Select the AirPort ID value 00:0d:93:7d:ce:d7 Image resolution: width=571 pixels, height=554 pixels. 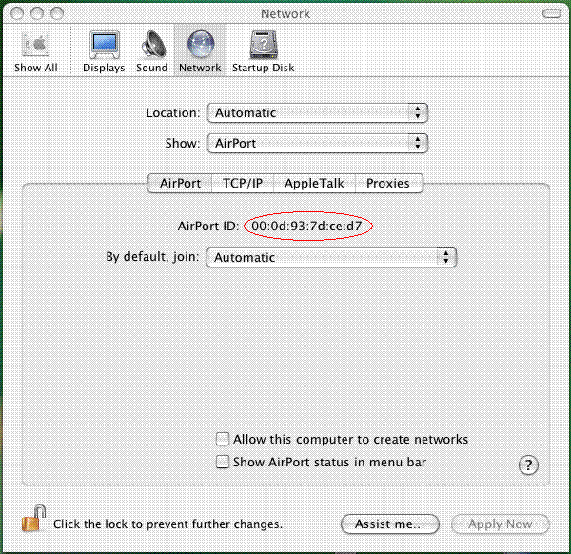(307, 226)
